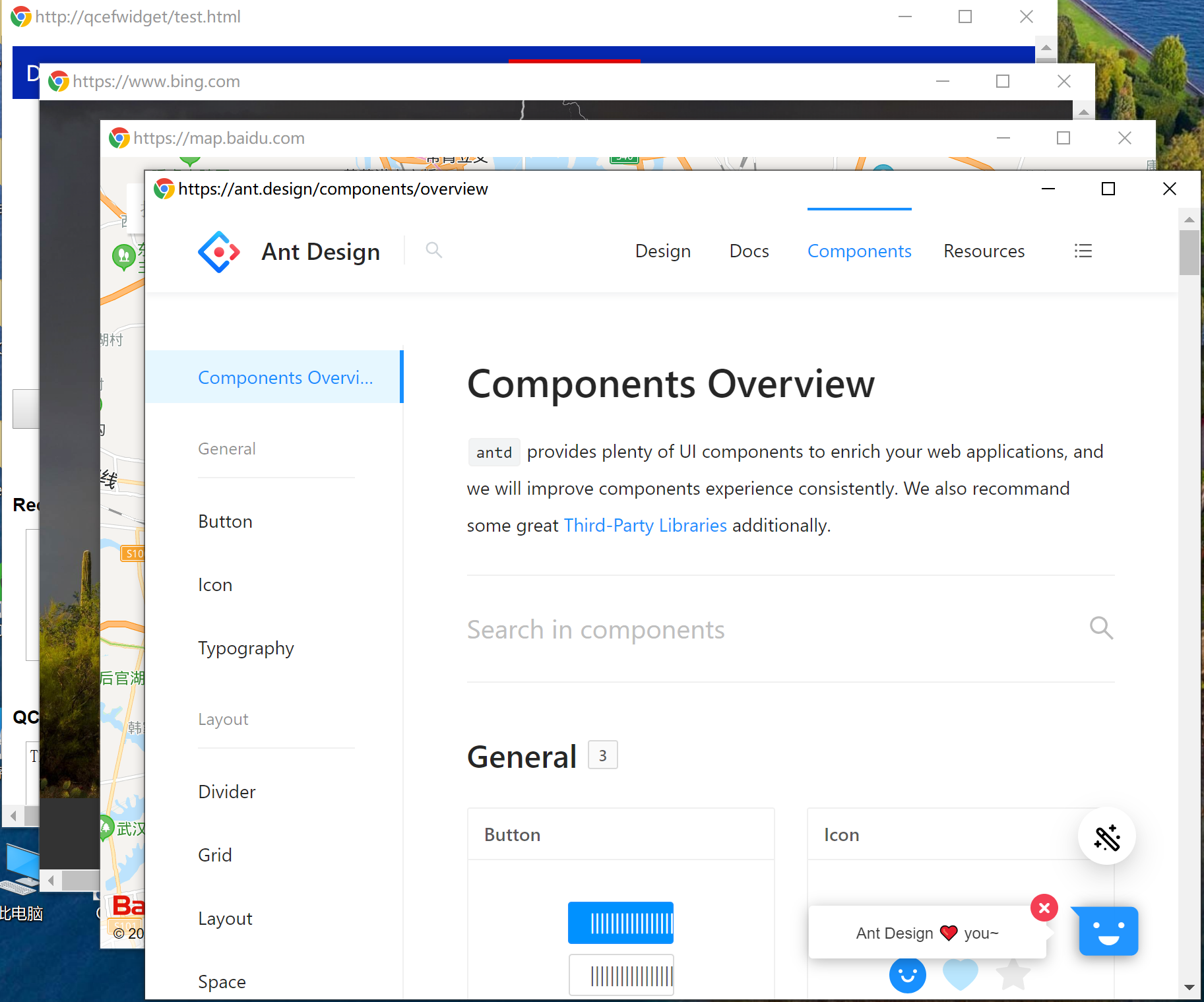Open Space in the sidebar menu

click(x=222, y=982)
